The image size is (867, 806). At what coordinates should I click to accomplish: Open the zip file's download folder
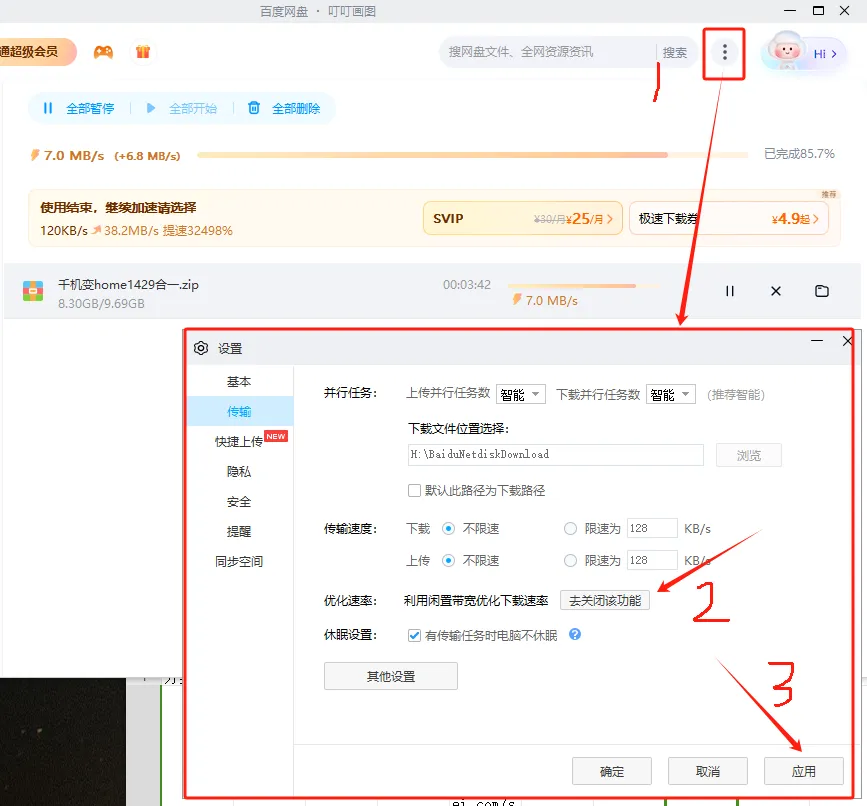point(822,291)
